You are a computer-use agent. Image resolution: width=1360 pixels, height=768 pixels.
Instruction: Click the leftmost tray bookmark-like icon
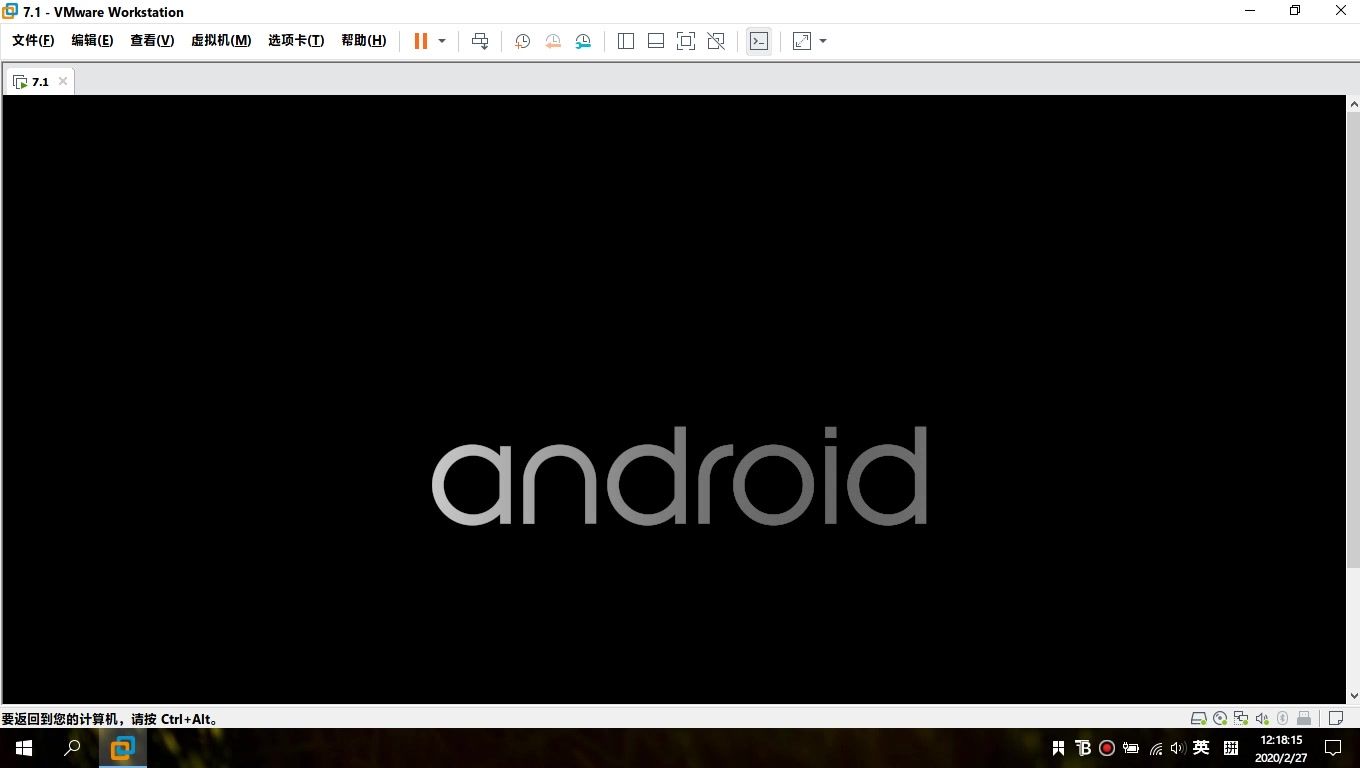point(1058,748)
